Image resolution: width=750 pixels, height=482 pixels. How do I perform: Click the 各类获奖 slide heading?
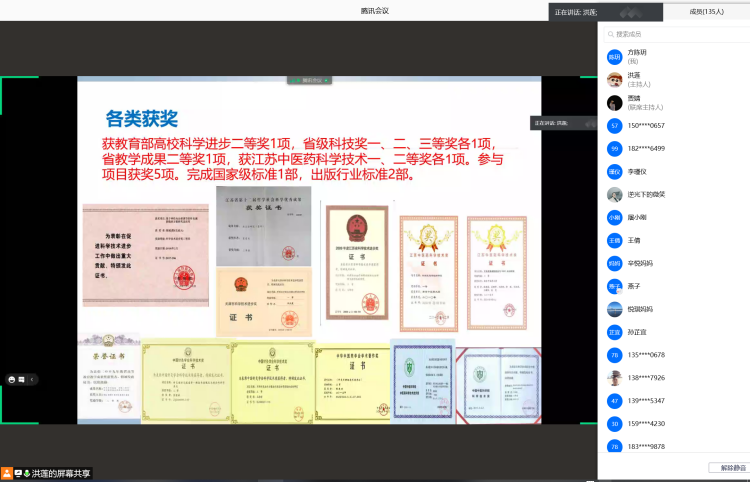(142, 119)
